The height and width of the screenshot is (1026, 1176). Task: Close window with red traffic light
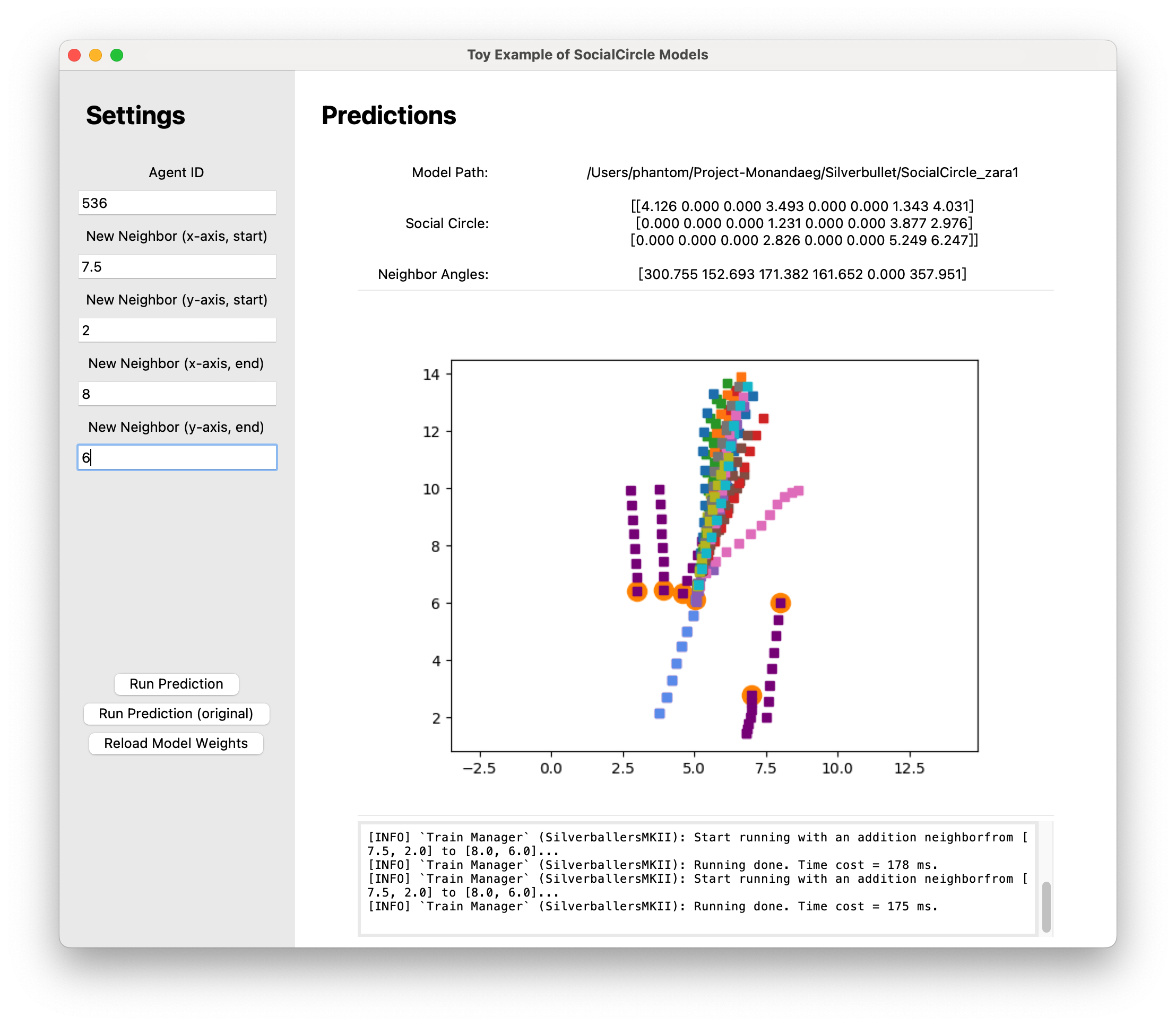[x=74, y=55]
